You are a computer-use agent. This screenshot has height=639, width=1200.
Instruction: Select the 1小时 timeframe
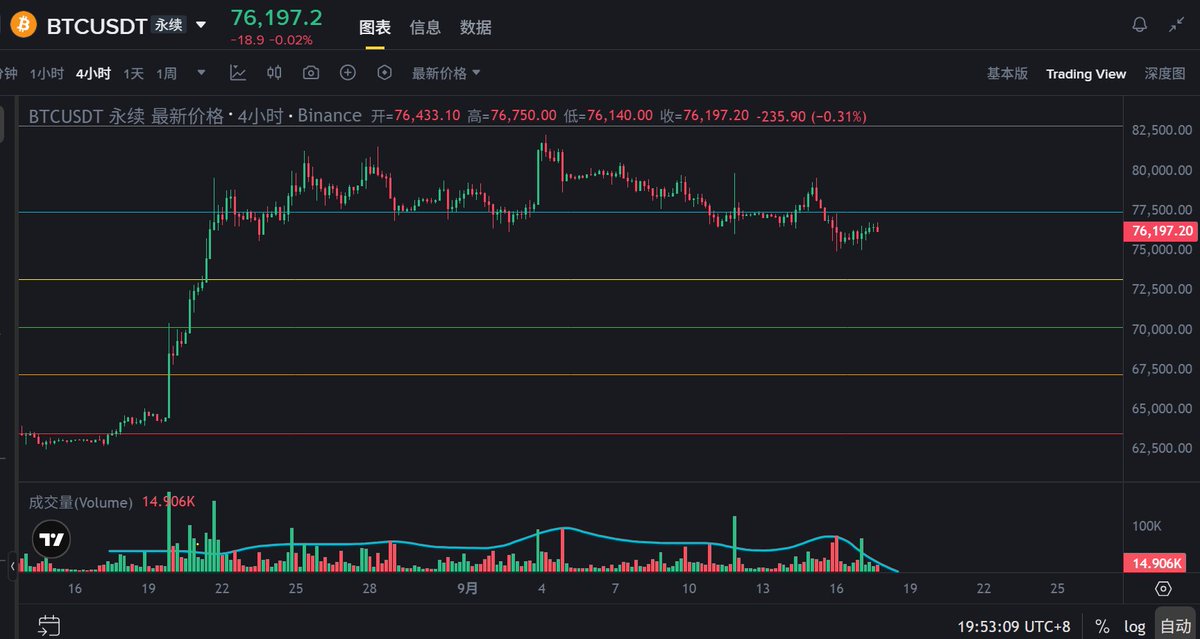[x=47, y=73]
